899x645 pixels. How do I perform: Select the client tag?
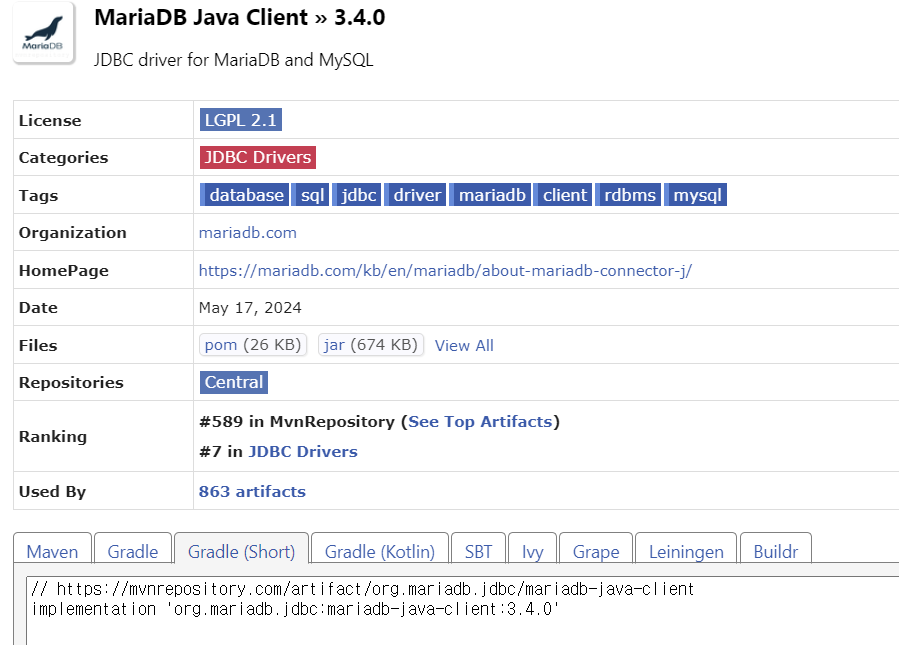[564, 195]
